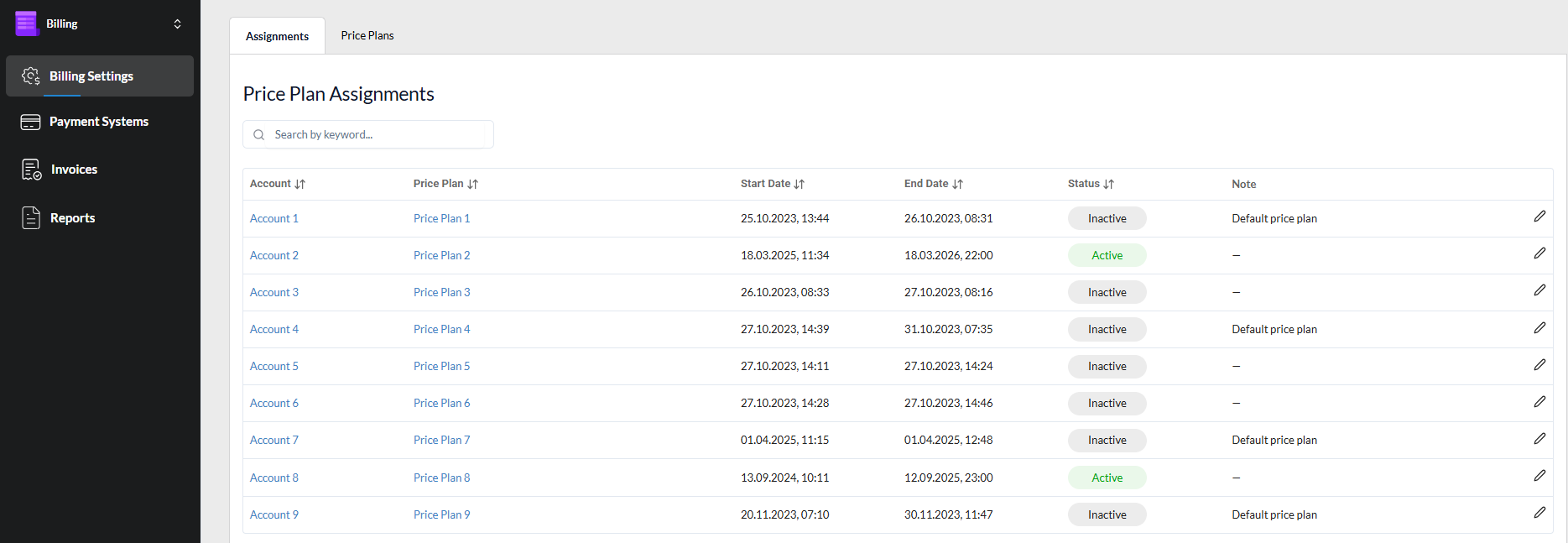Focus the Search by keyword field
1568x543 pixels.
point(378,134)
